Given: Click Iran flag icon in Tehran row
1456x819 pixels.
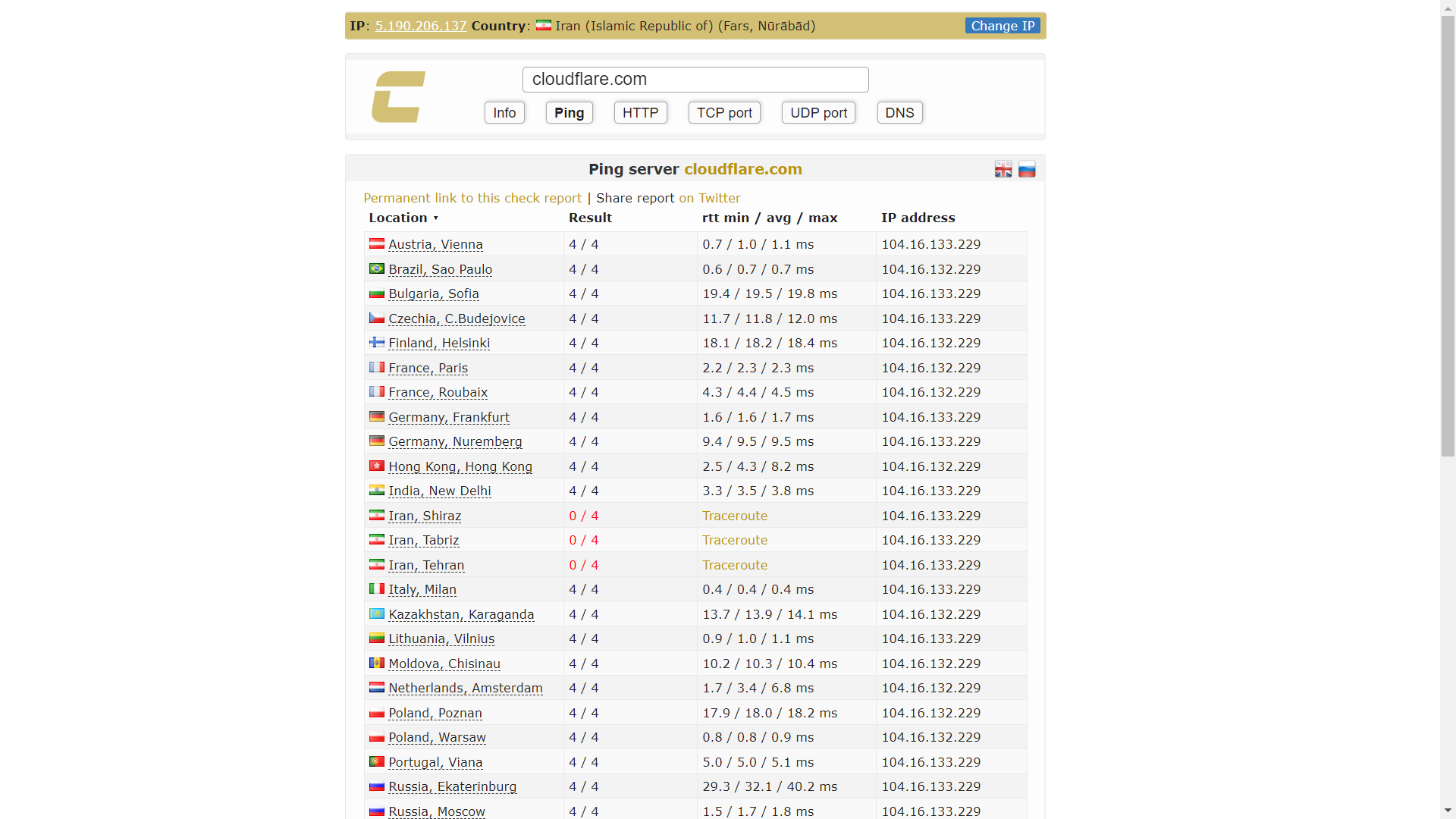Looking at the screenshot, I should (x=377, y=564).
